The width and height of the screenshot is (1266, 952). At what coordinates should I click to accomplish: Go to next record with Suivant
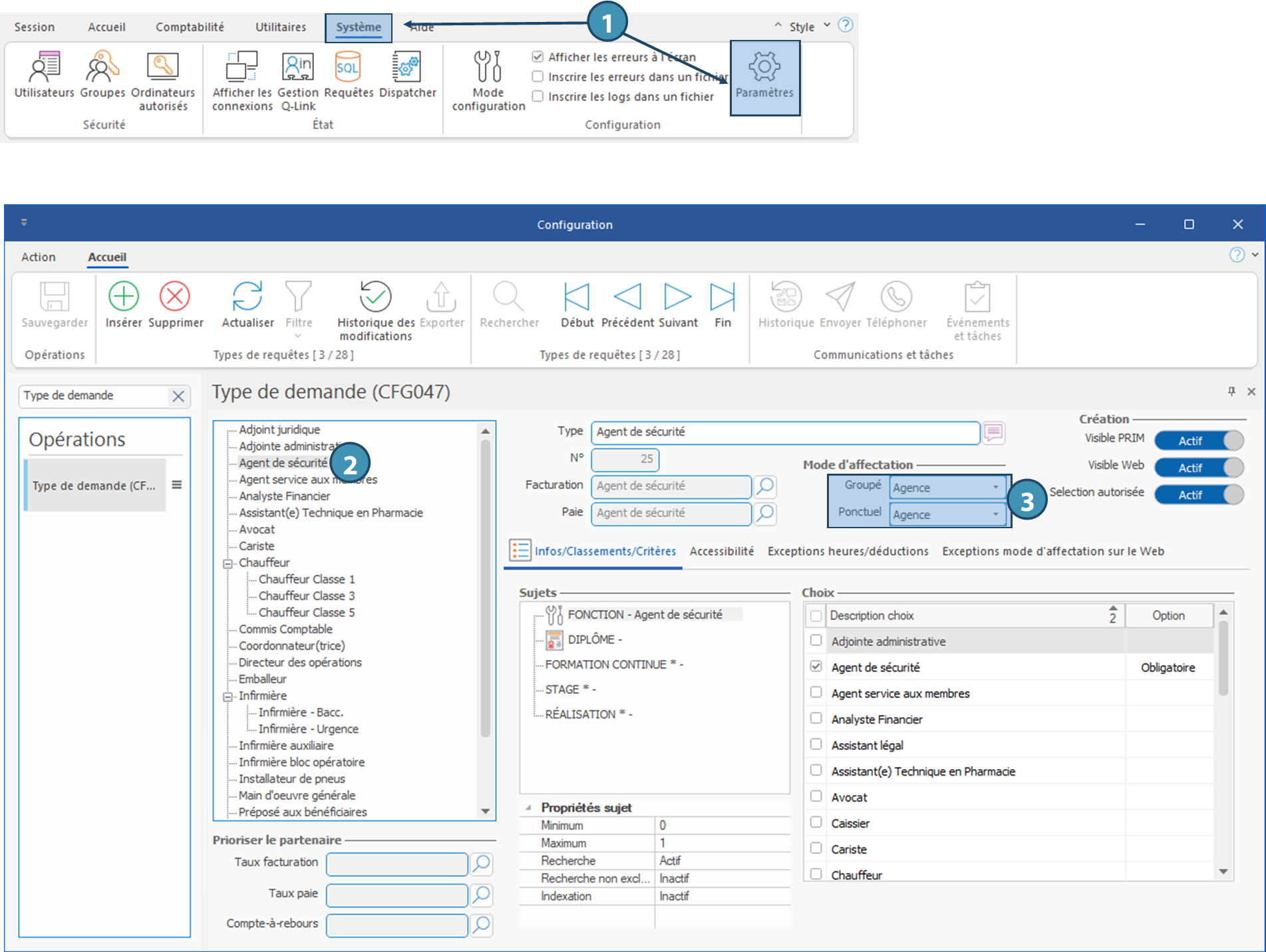(677, 297)
